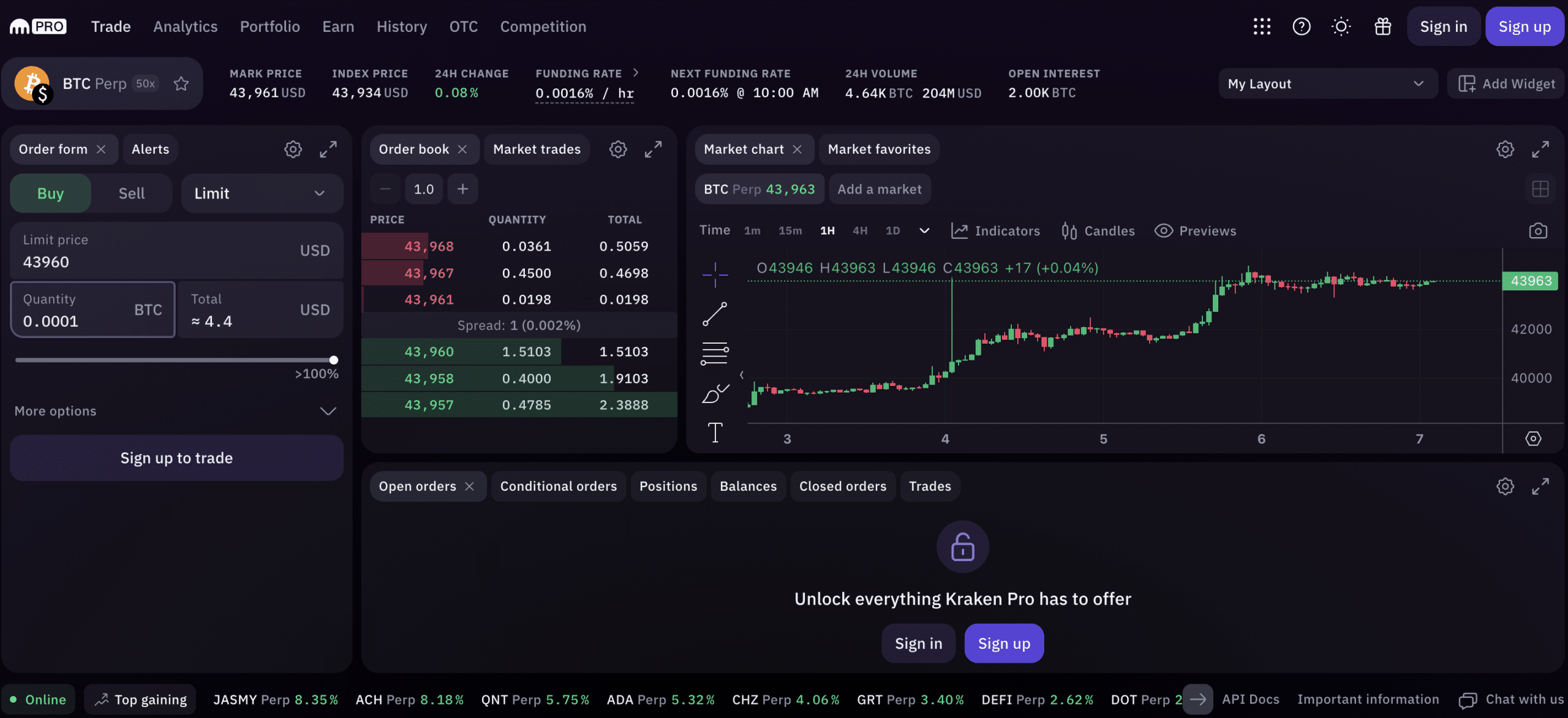1568x718 pixels.
Task: Close the Open orders tab
Action: 469,486
